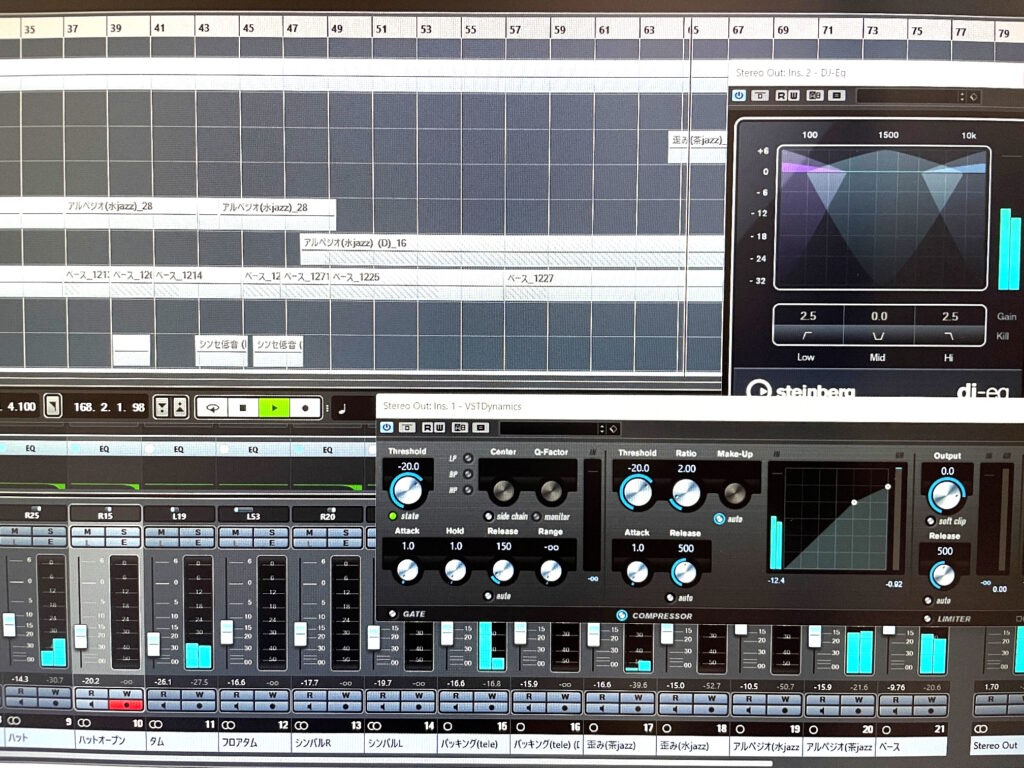Enable soft clip on the Limiter
Image resolution: width=1024 pixels, height=768 pixels.
point(931,520)
